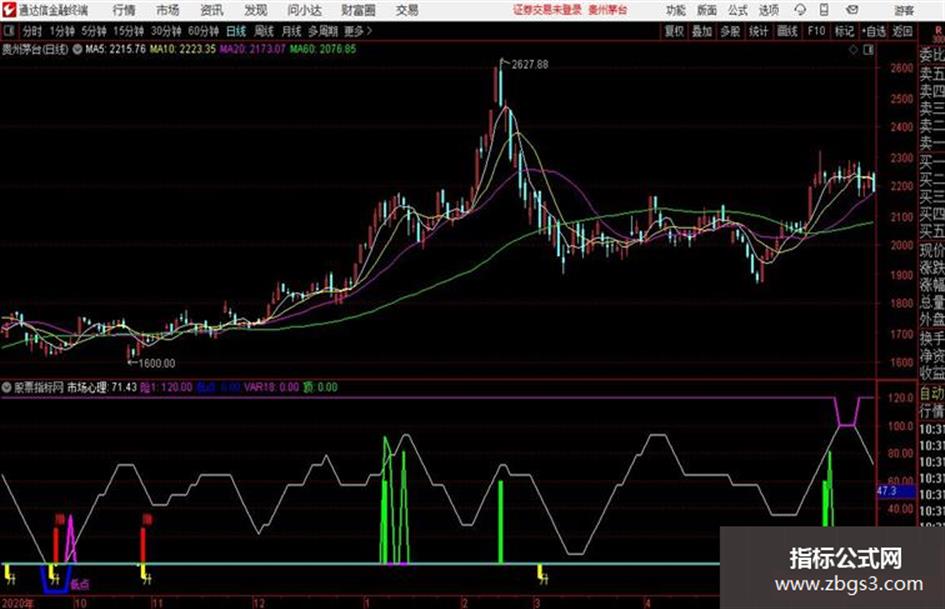Click the 贵州茅台(日线) chart title
The image size is (945, 609).
(x=35, y=49)
